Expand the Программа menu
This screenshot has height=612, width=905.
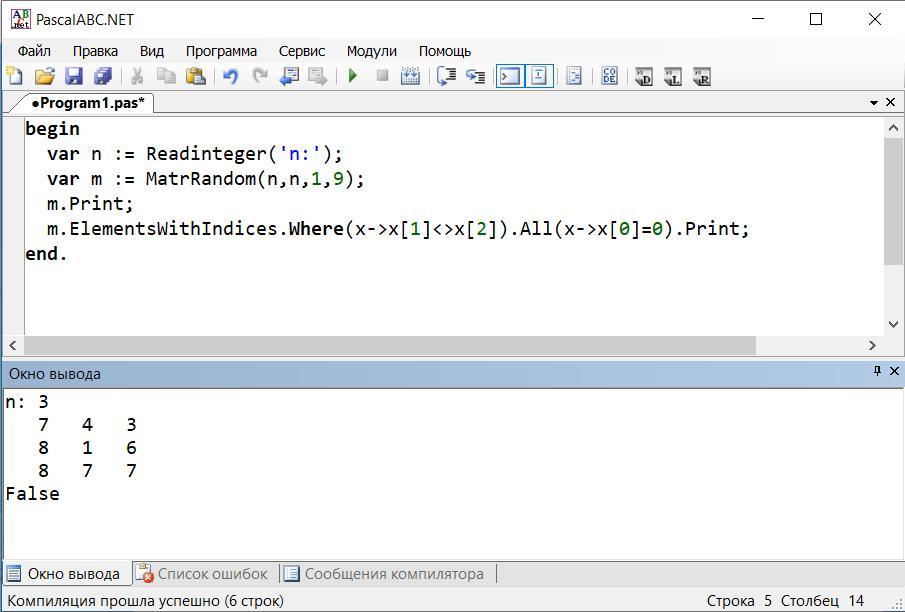(x=221, y=51)
